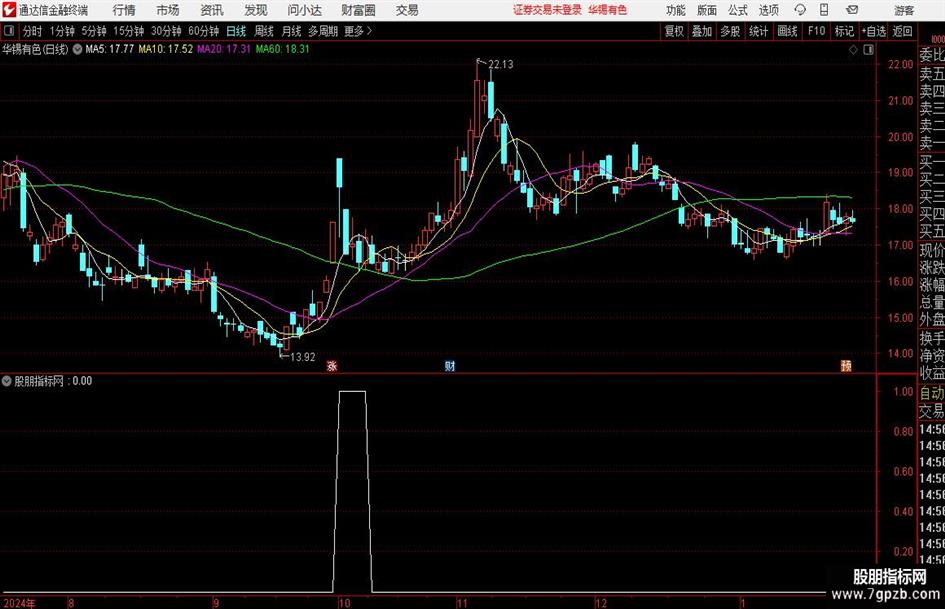The image size is (945, 609).
Task: Click the 通达信 red logo icon
Action: [9, 10]
